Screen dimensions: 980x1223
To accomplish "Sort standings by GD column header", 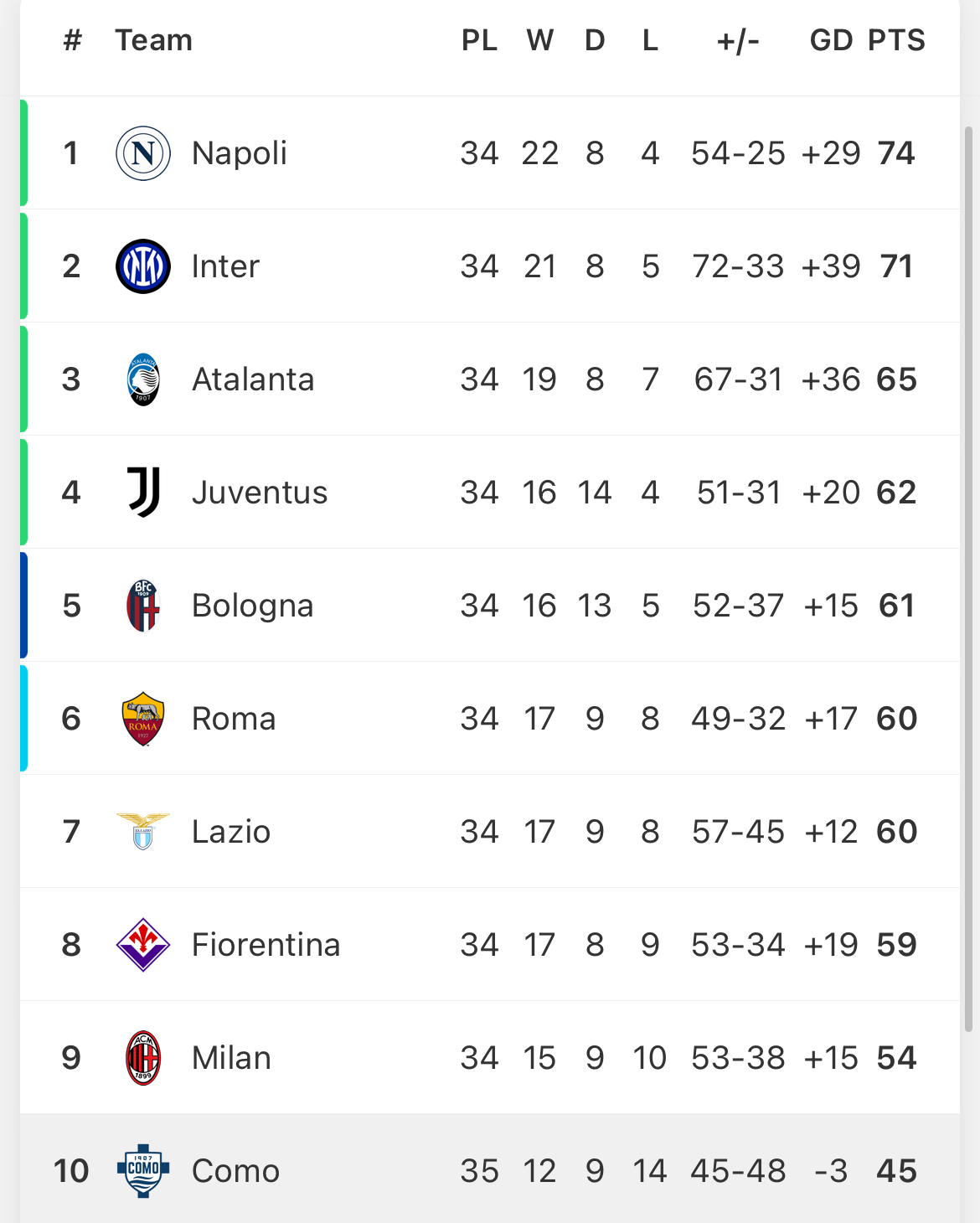I will (831, 40).
